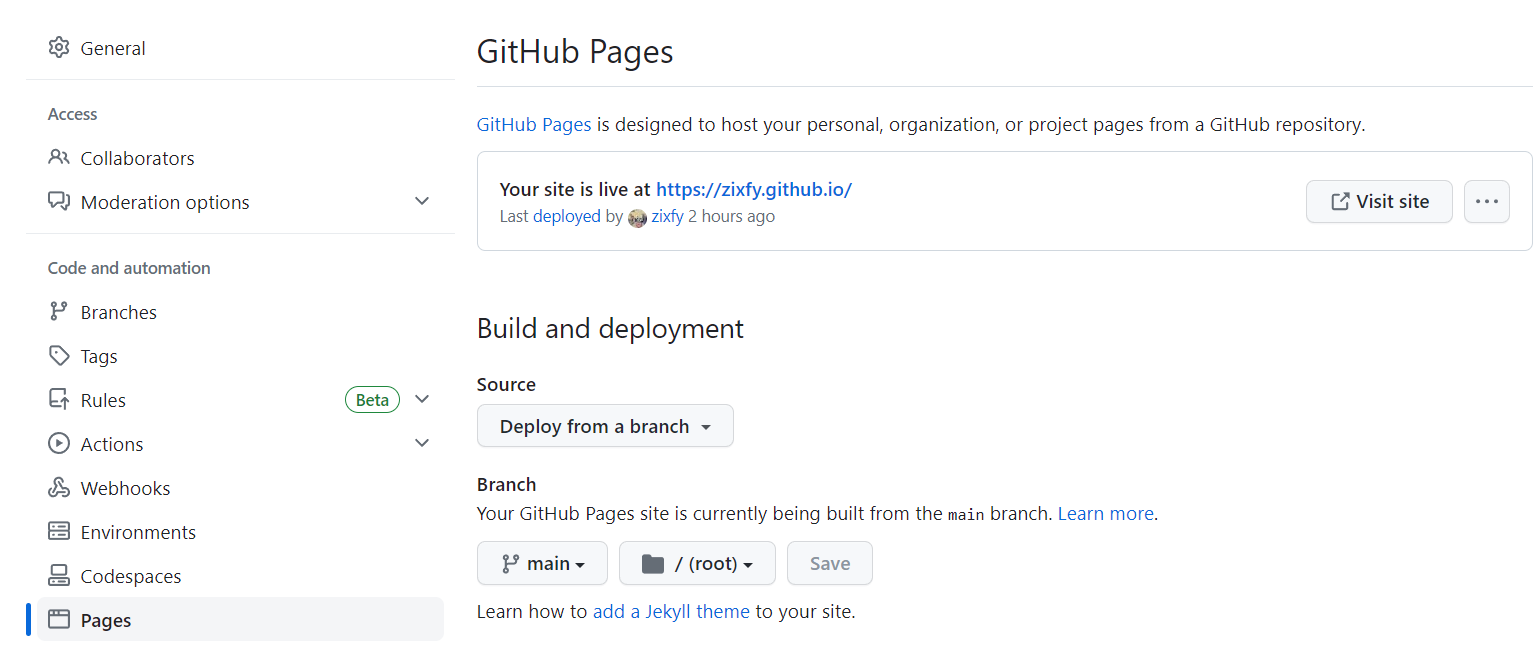Select Tags in the settings sidebar
Viewport: 1537px width, 650px height.
point(240,356)
